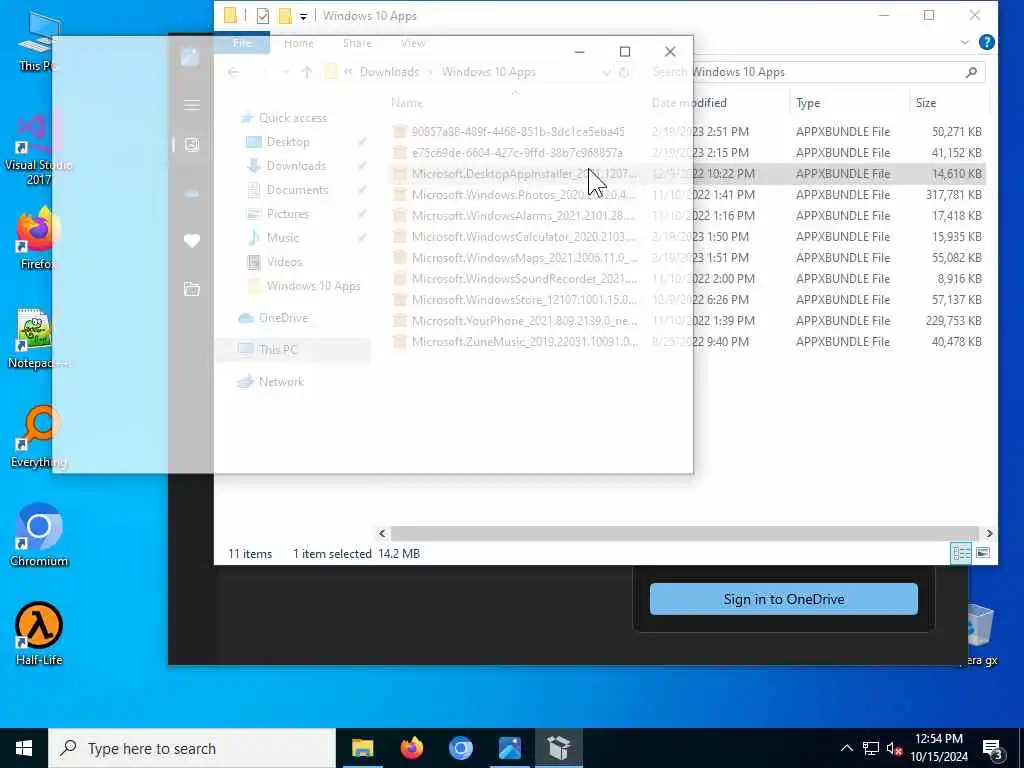Select the Microsoft.WindowsCalculator file
The image size is (1024, 768).
(x=687, y=236)
